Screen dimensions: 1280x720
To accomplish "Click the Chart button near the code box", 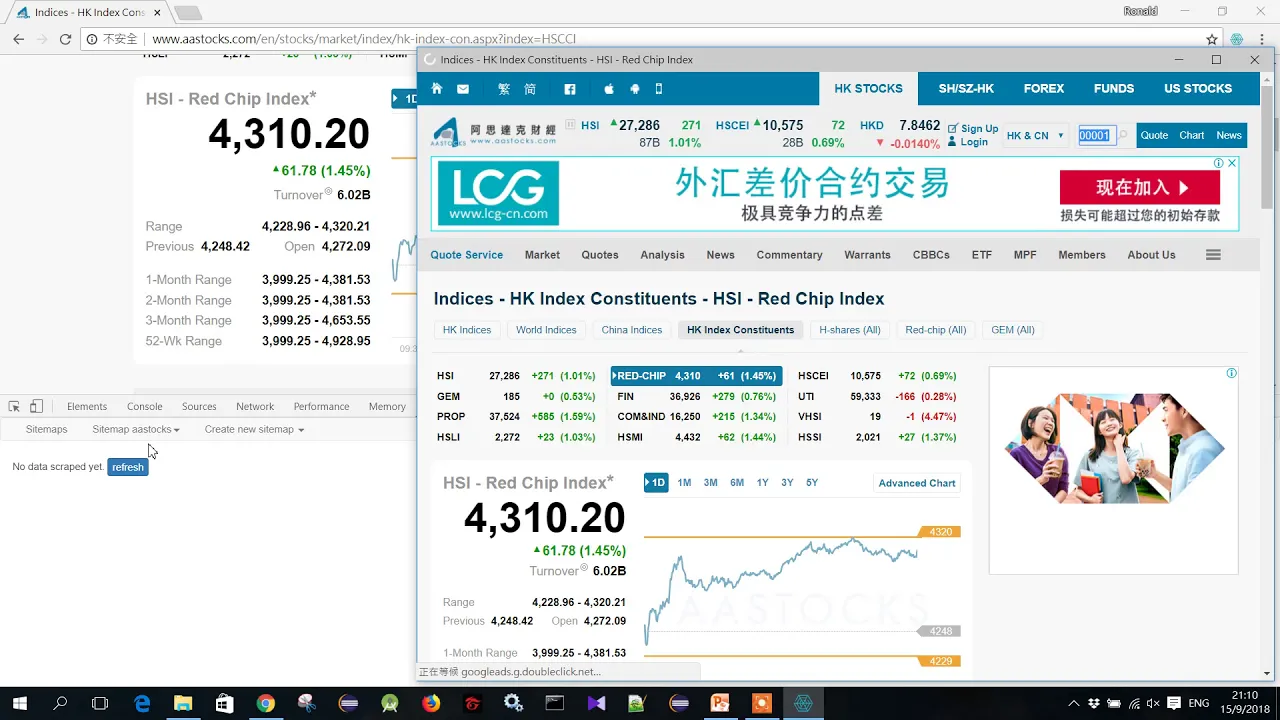I will point(1191,135).
